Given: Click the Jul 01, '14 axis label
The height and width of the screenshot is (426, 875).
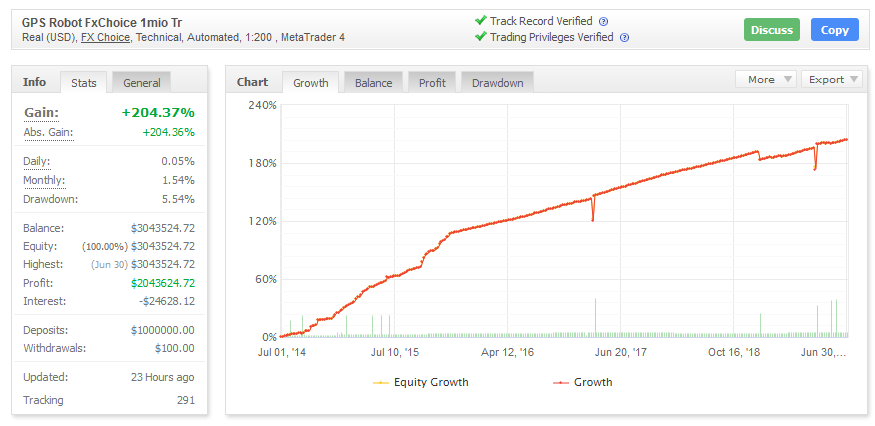Looking at the screenshot, I should 283,352.
